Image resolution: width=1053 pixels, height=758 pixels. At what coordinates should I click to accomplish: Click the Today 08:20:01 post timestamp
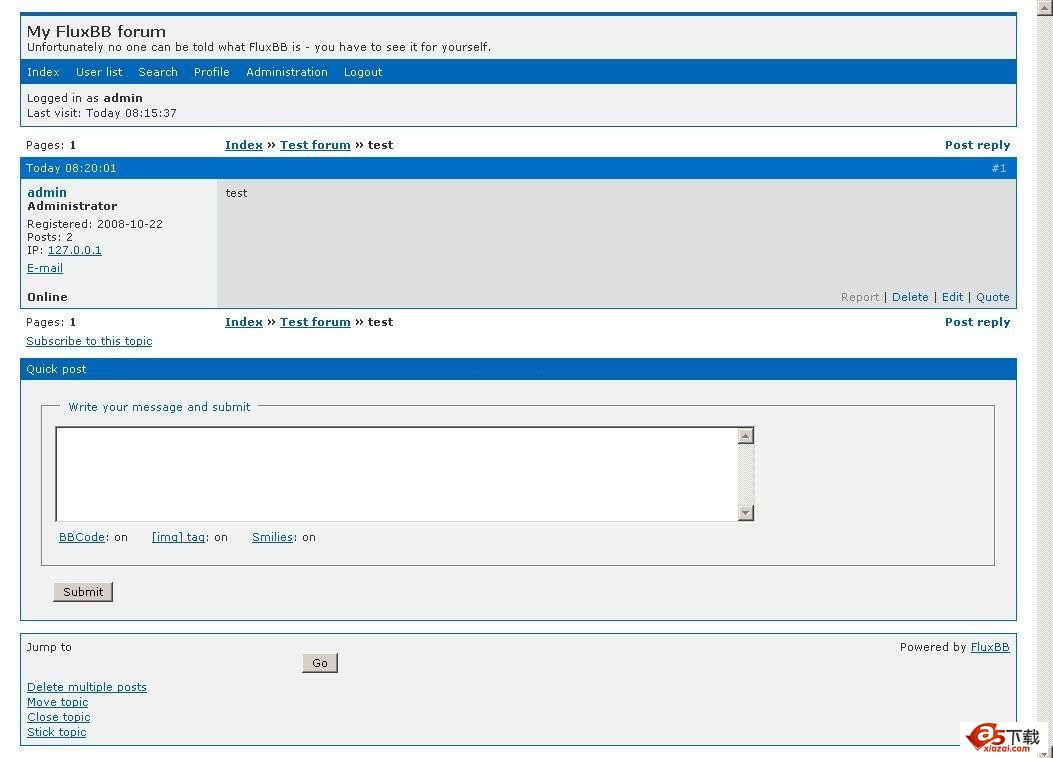pyautogui.click(x=71, y=168)
